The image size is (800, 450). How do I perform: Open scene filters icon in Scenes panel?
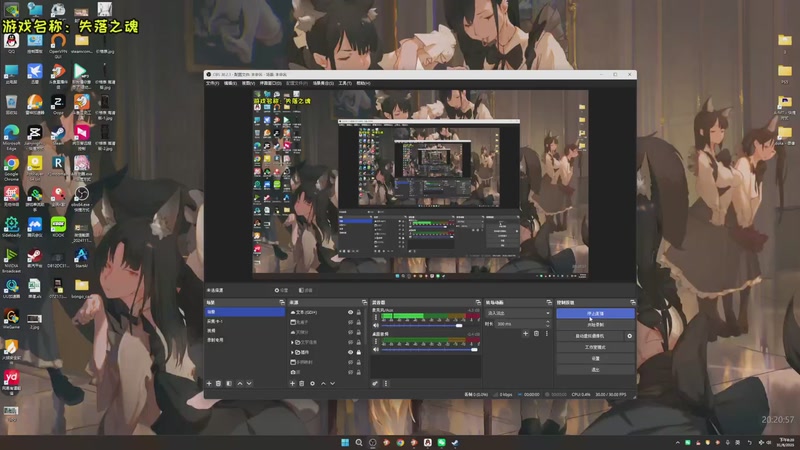(x=229, y=384)
